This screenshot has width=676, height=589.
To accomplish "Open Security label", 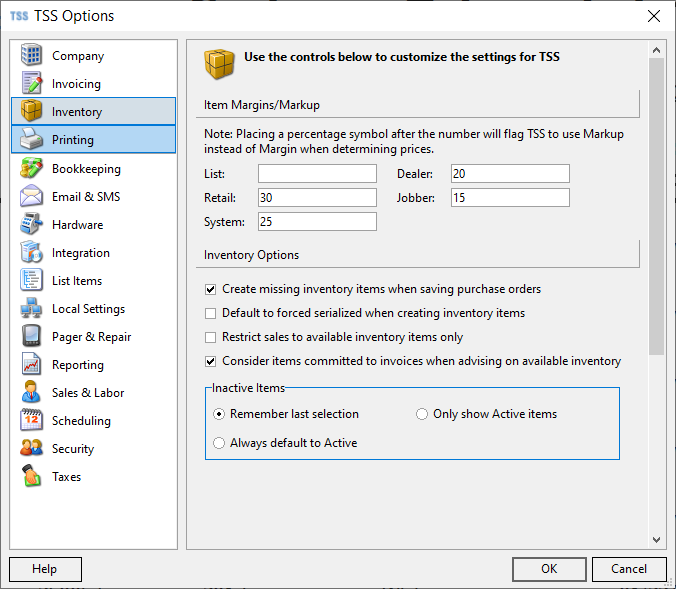I will (x=73, y=449).
